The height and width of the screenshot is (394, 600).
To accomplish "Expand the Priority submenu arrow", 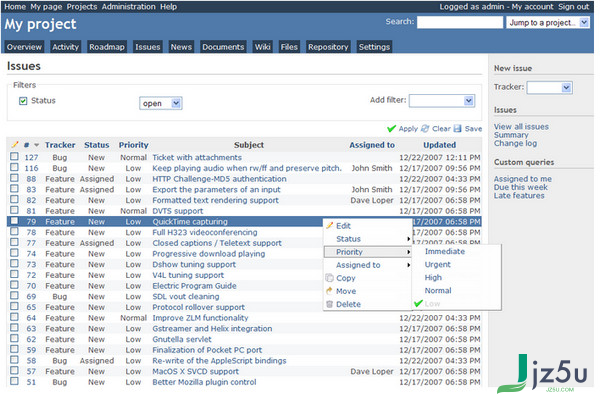I will pos(409,252).
